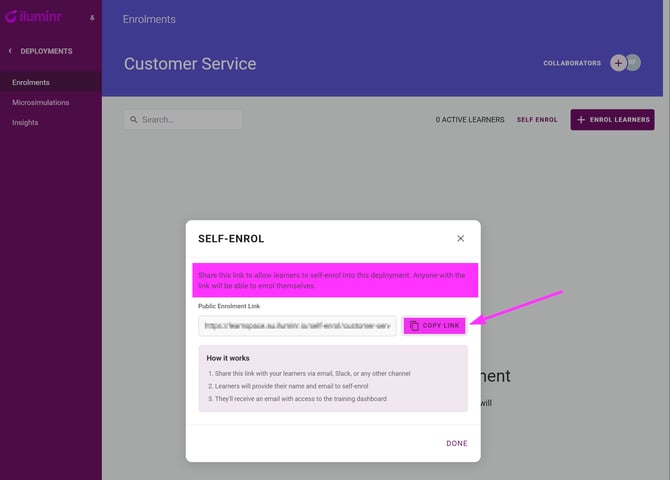Click the Enrol Learners button

point(612,120)
